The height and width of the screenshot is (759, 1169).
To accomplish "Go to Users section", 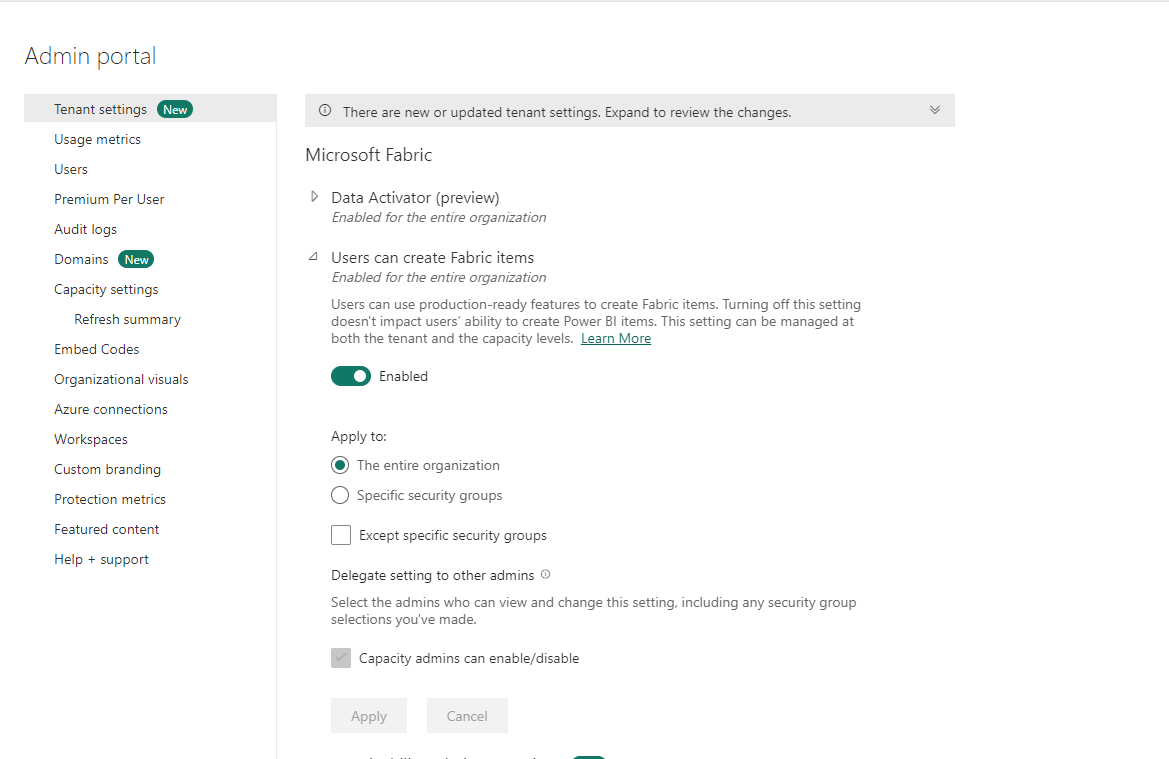I will (71, 169).
